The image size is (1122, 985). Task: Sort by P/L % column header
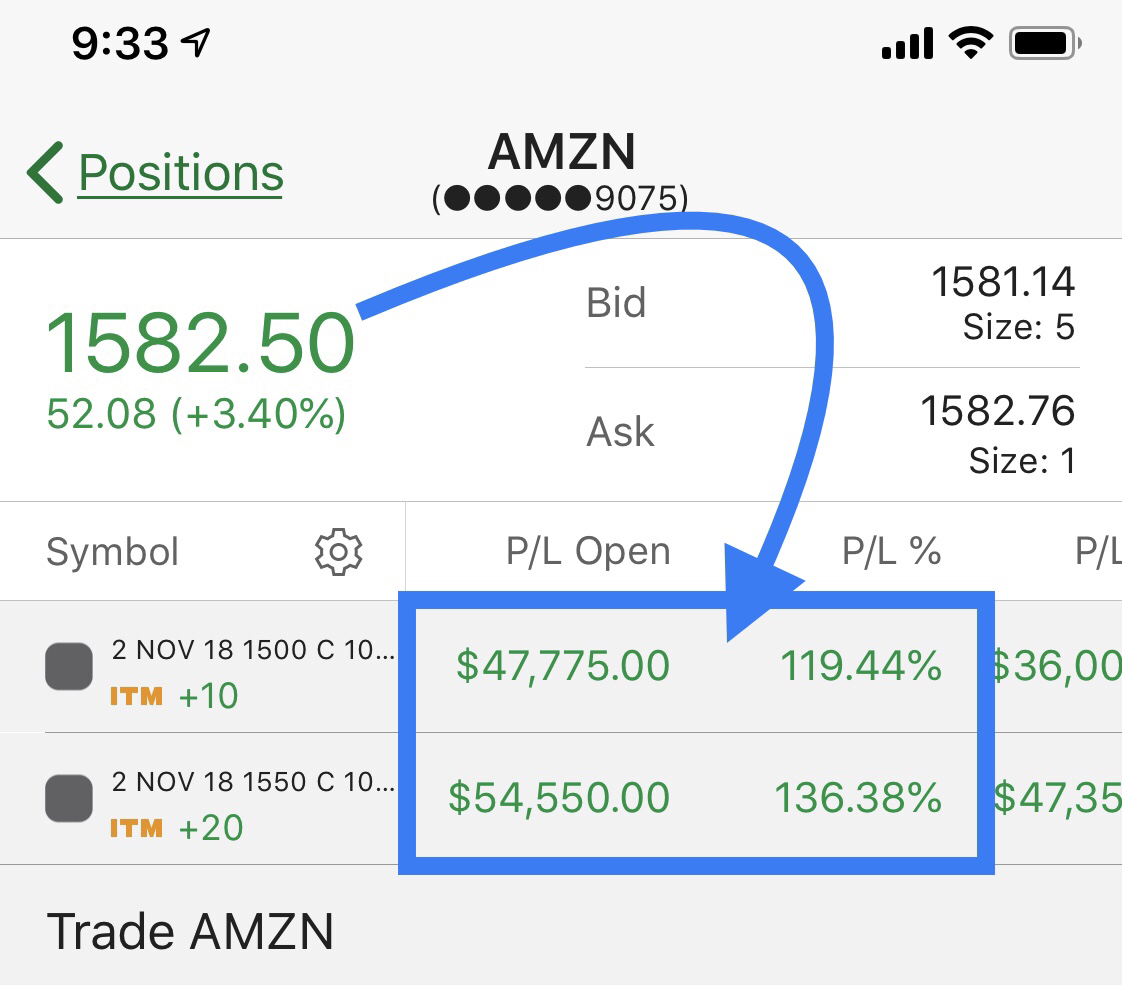(891, 551)
